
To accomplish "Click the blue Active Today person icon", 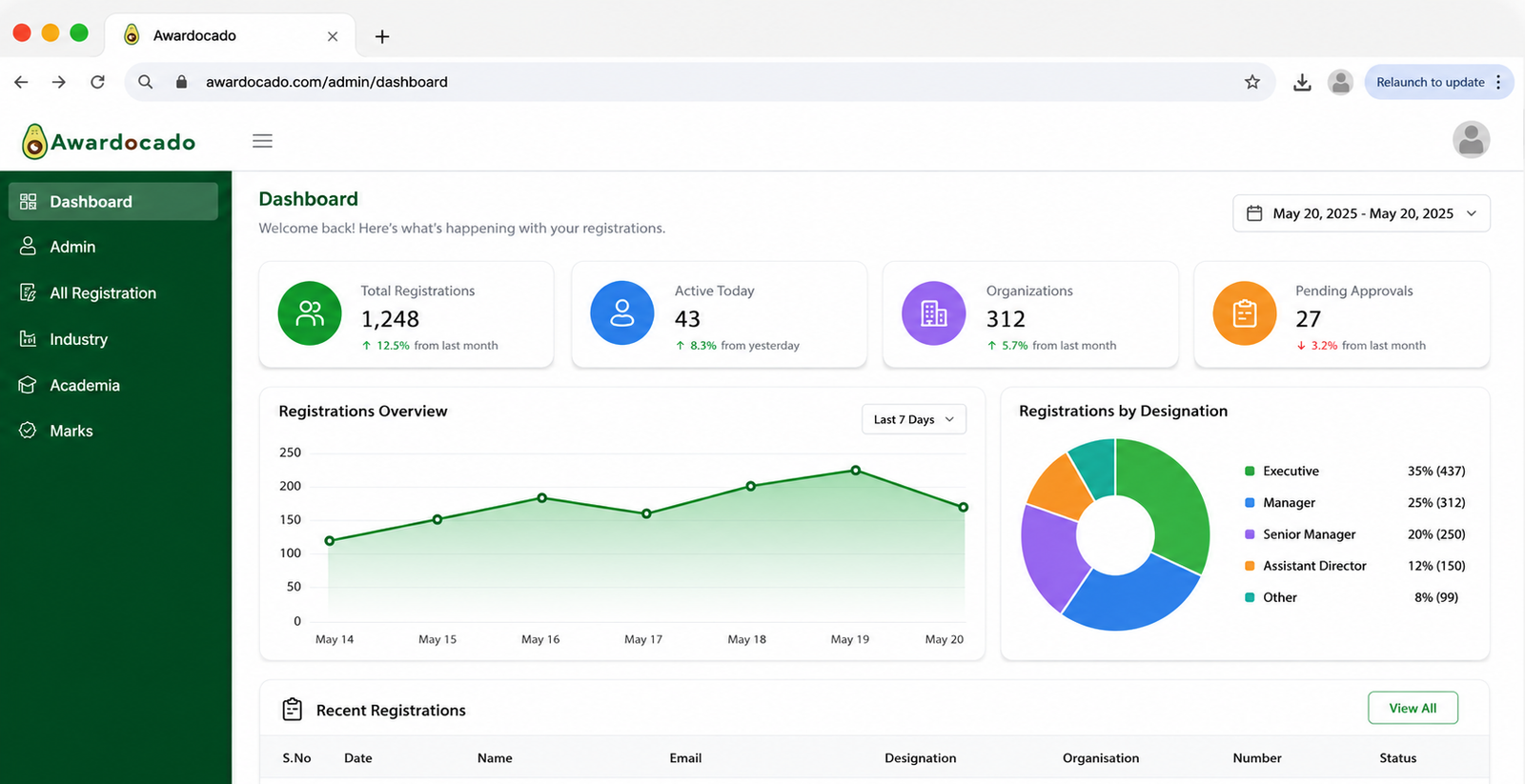I will click(x=622, y=313).
